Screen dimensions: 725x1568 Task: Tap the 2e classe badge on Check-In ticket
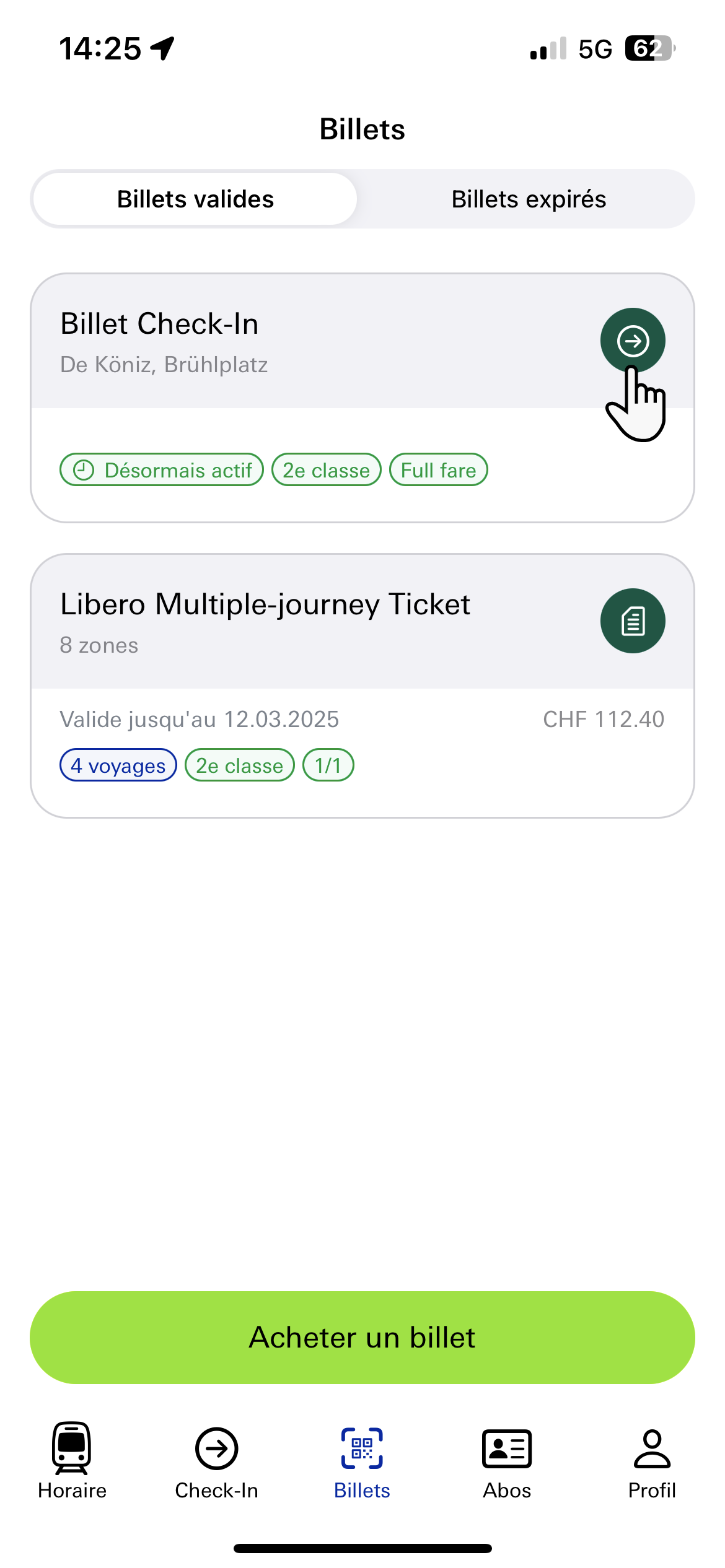pos(327,470)
